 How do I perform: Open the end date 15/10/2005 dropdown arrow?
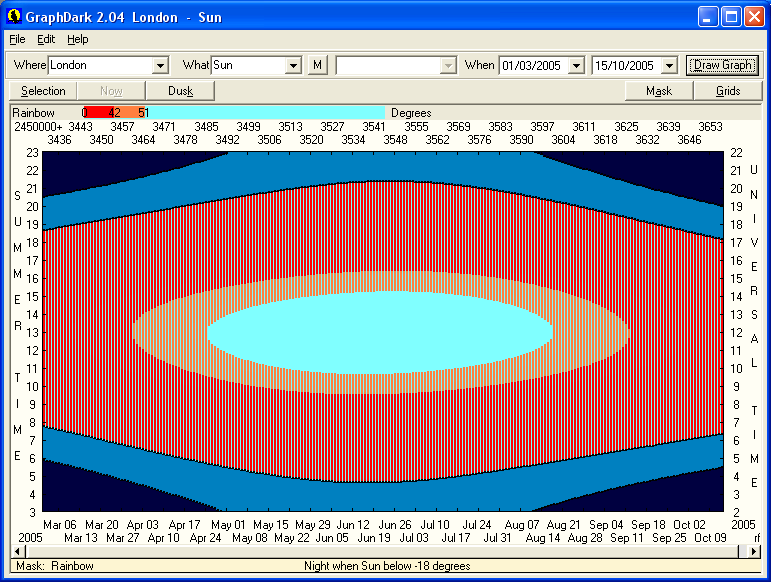(669, 66)
